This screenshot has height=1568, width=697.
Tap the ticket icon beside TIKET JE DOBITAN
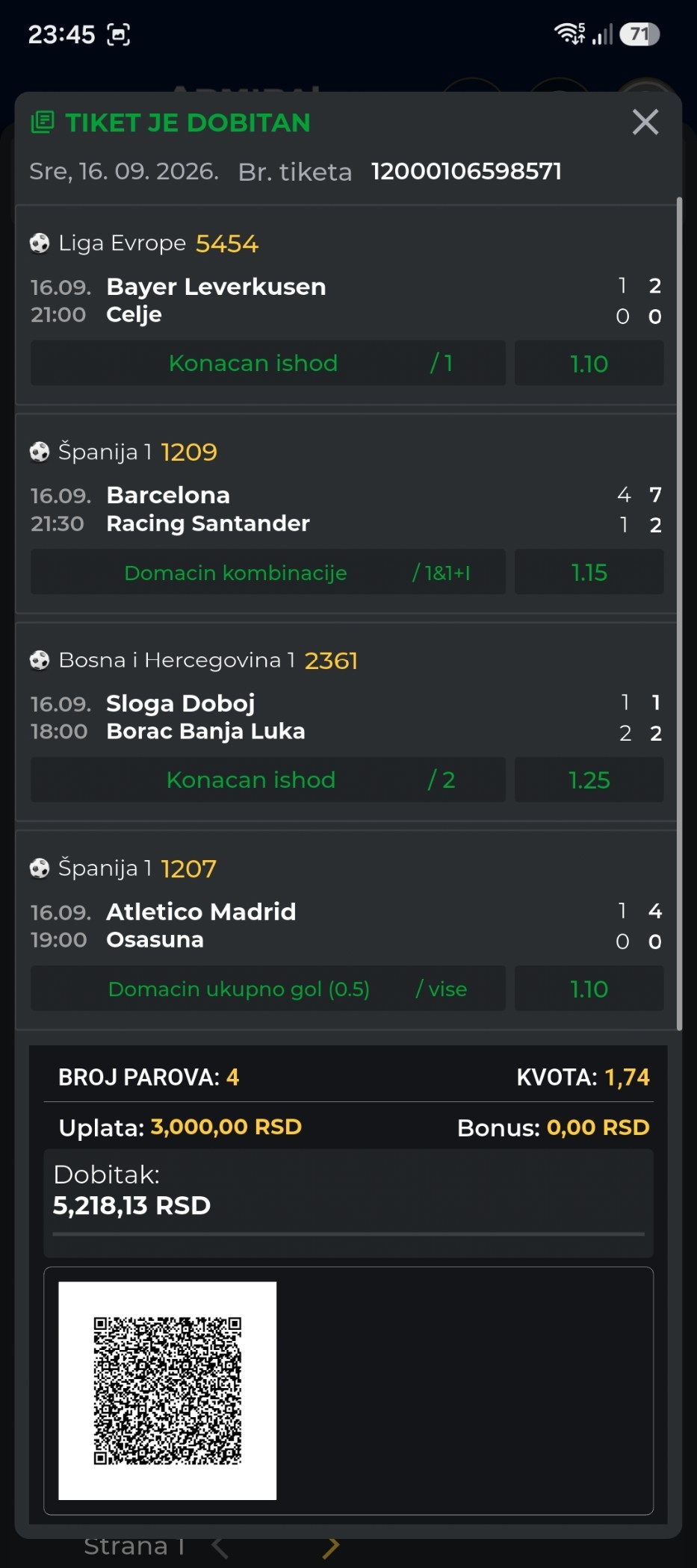tap(43, 122)
